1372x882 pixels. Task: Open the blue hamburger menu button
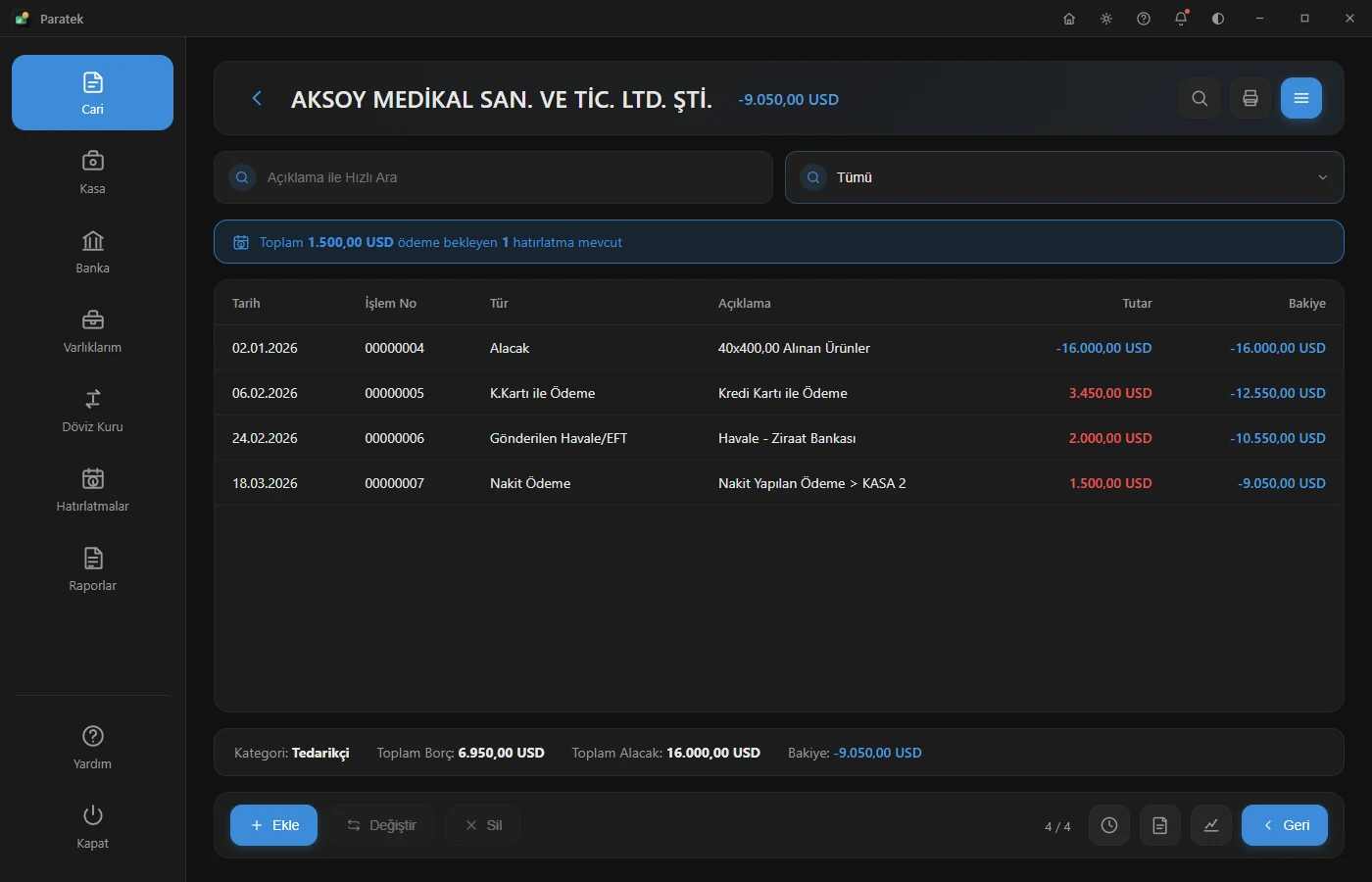point(1301,98)
